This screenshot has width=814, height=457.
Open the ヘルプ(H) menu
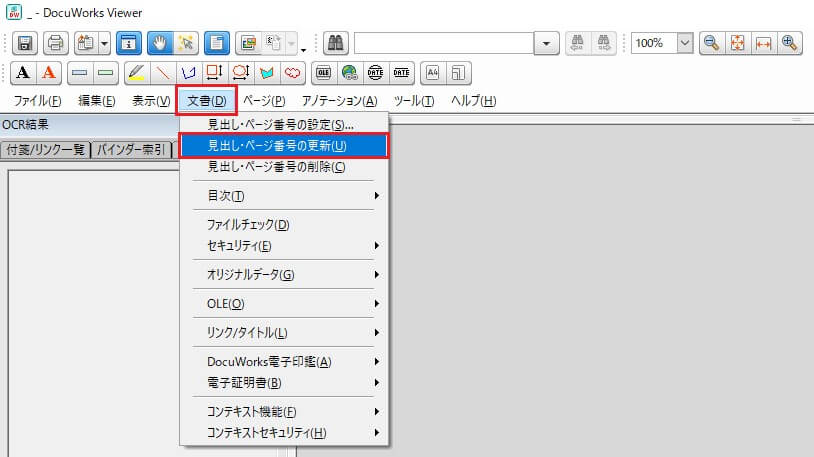[473, 100]
